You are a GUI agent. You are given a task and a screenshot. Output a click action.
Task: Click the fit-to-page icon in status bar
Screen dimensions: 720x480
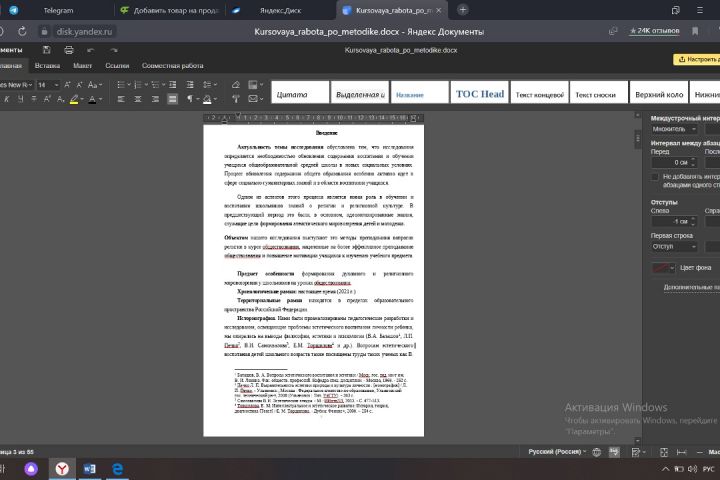[664, 452]
